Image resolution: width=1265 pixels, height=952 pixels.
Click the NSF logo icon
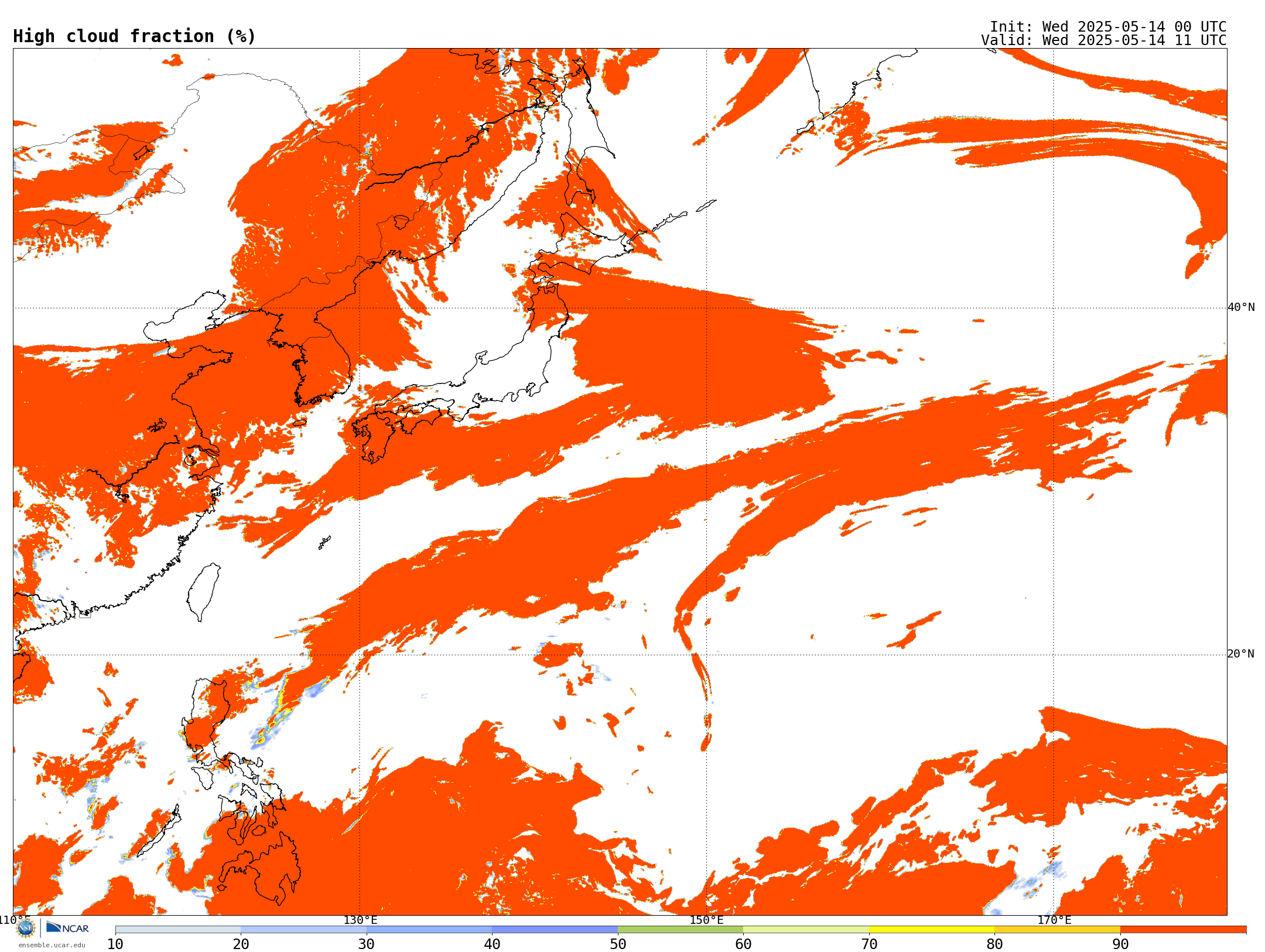[x=26, y=928]
